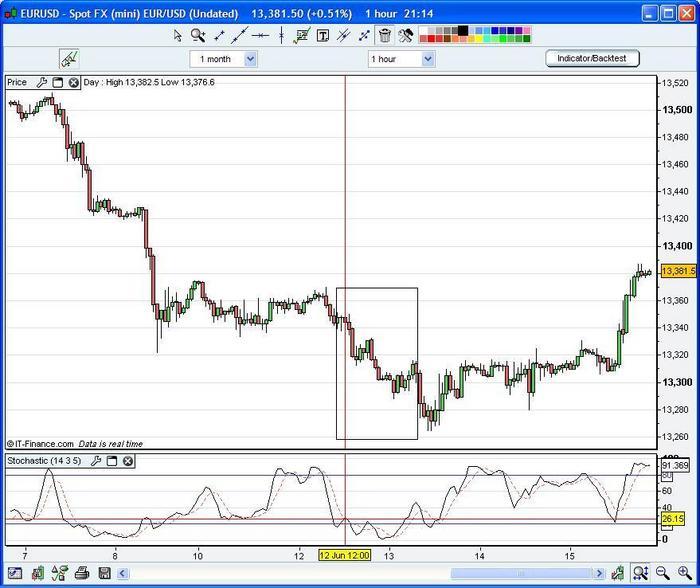Select the trend line drawing tool
Screen dimensions: 700x588
tap(240, 35)
